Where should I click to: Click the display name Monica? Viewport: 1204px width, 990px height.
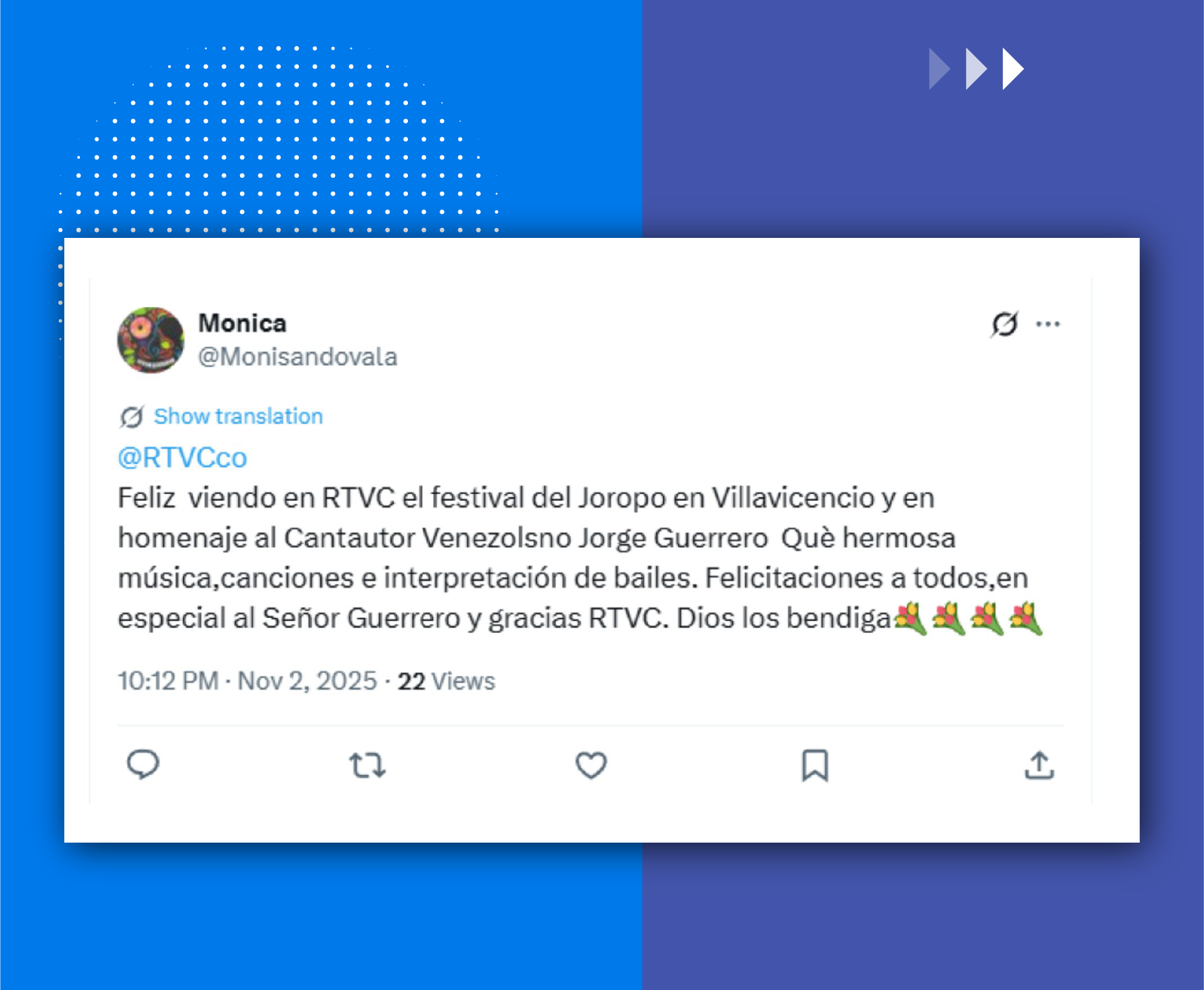coord(243,323)
